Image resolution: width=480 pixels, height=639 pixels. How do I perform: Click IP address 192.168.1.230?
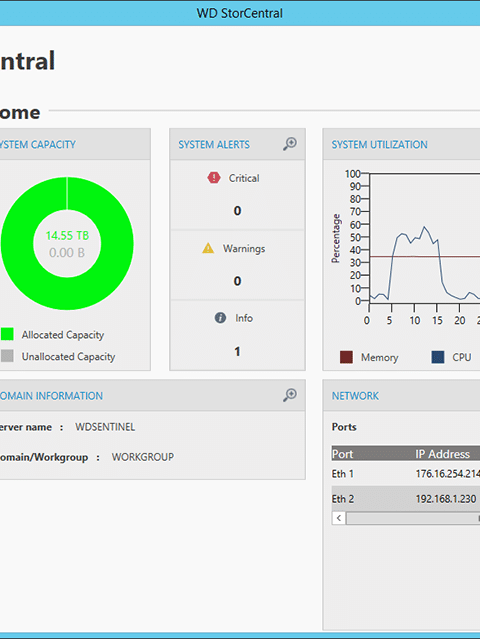pos(446,499)
